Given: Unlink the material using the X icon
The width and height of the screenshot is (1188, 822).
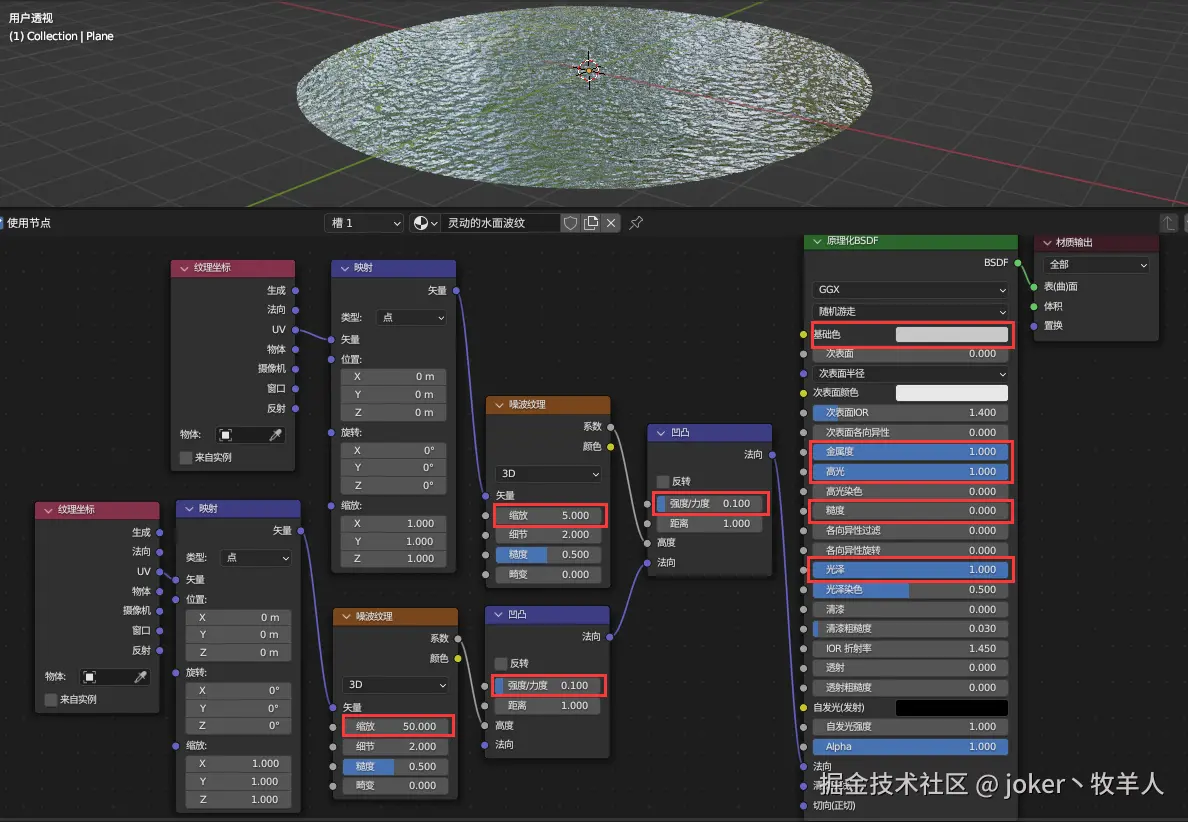Looking at the screenshot, I should (610, 222).
